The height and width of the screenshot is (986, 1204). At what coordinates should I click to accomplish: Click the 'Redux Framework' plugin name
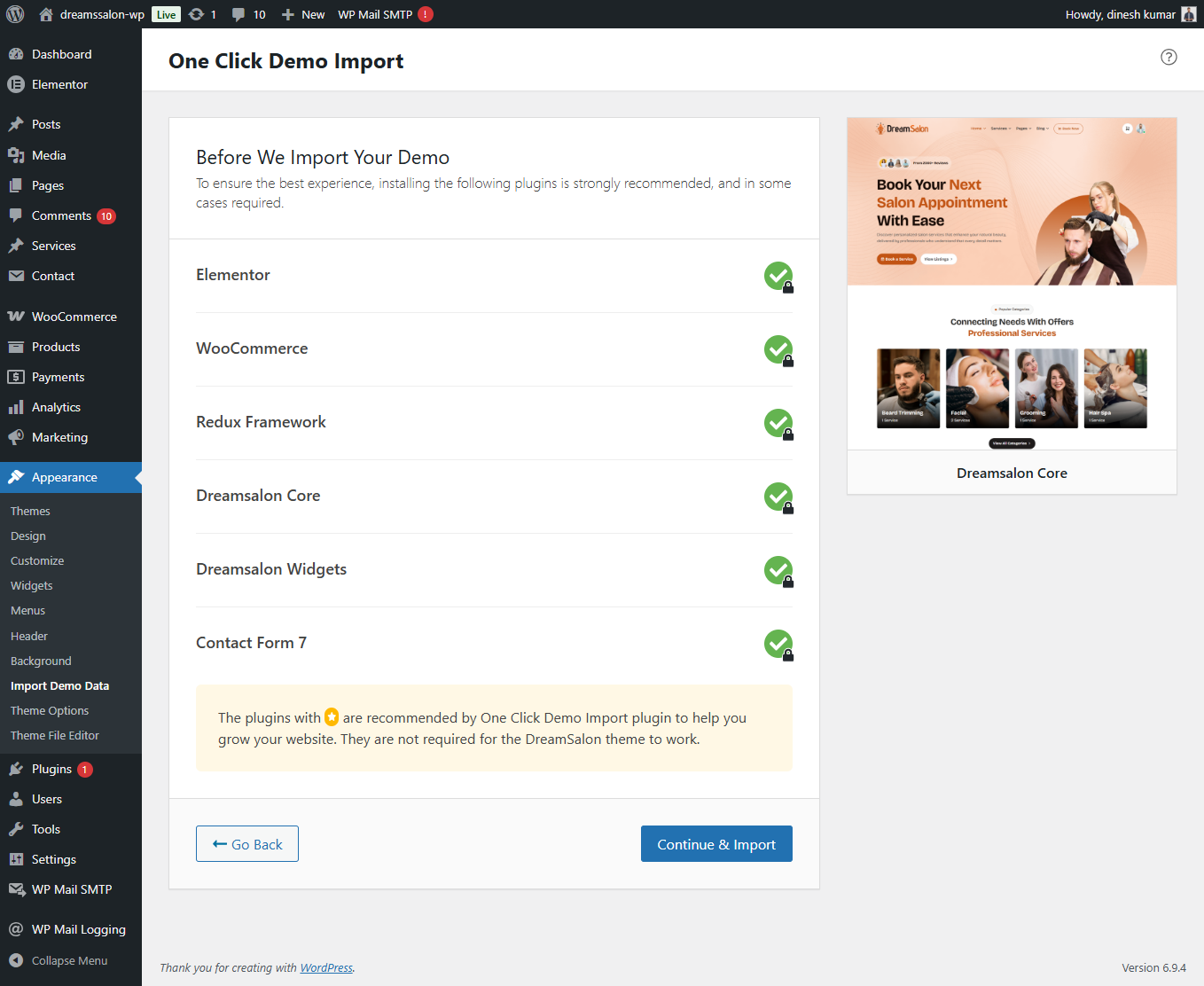(261, 422)
